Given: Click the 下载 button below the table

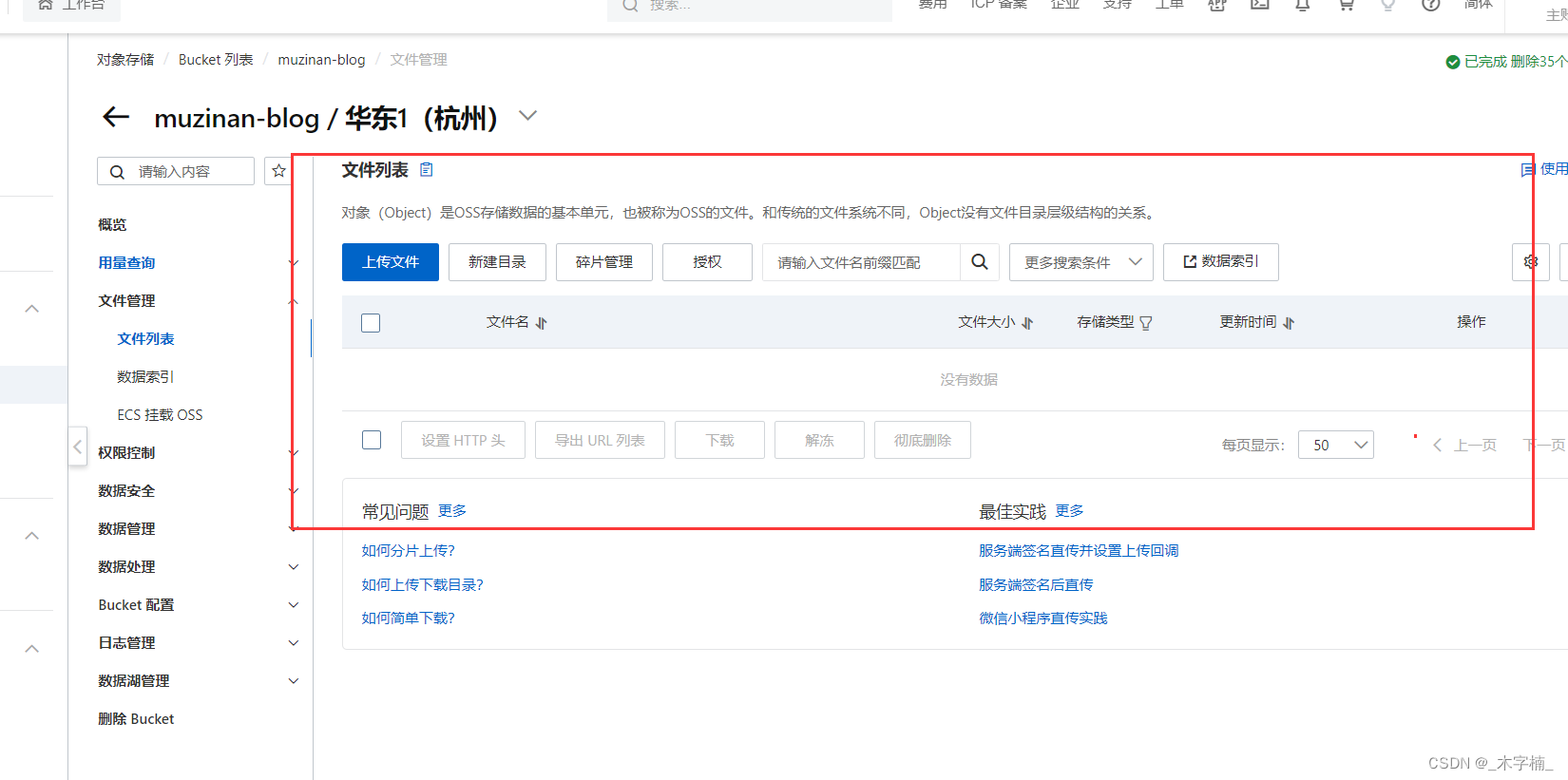Looking at the screenshot, I should click(719, 440).
